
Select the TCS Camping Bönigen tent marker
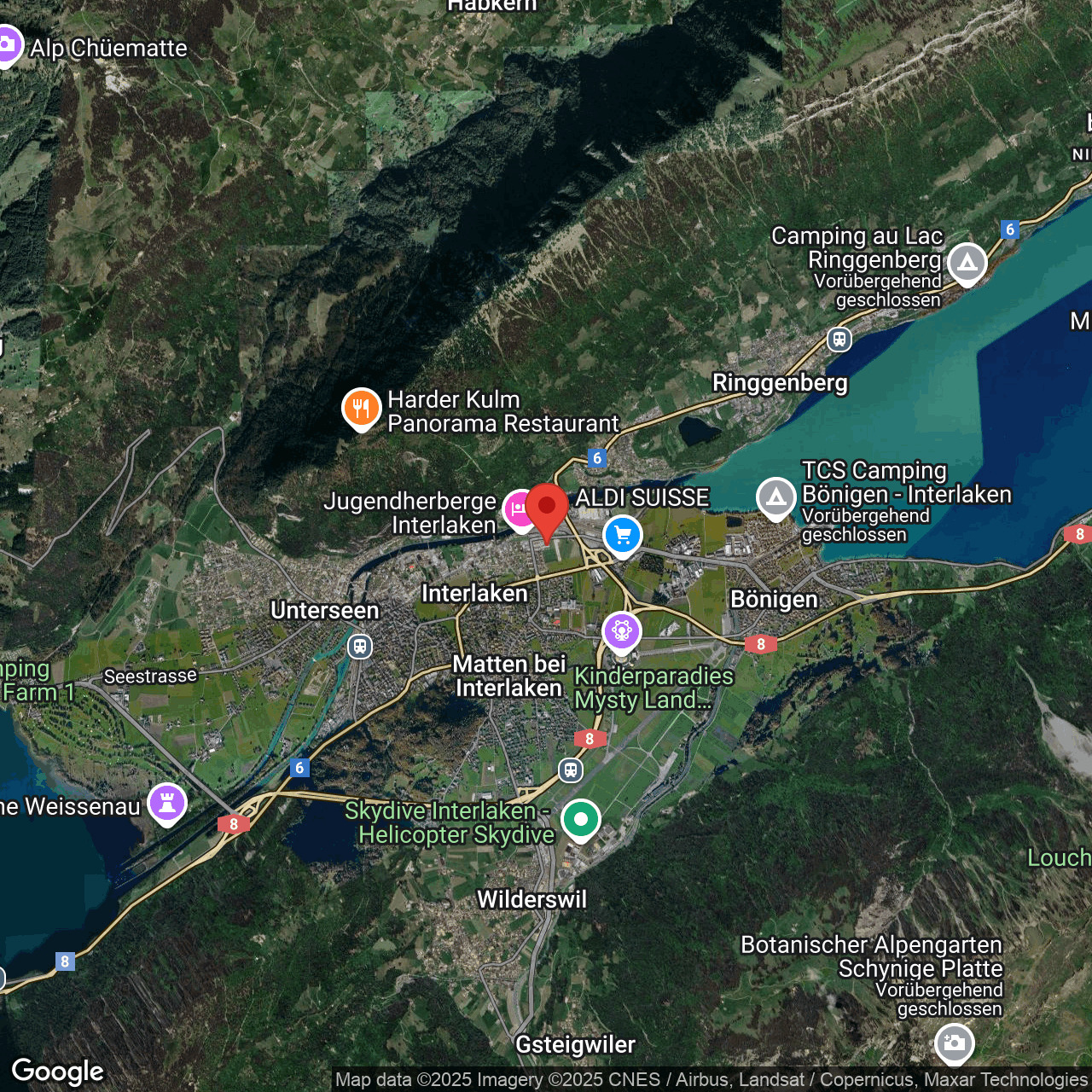pos(775,497)
